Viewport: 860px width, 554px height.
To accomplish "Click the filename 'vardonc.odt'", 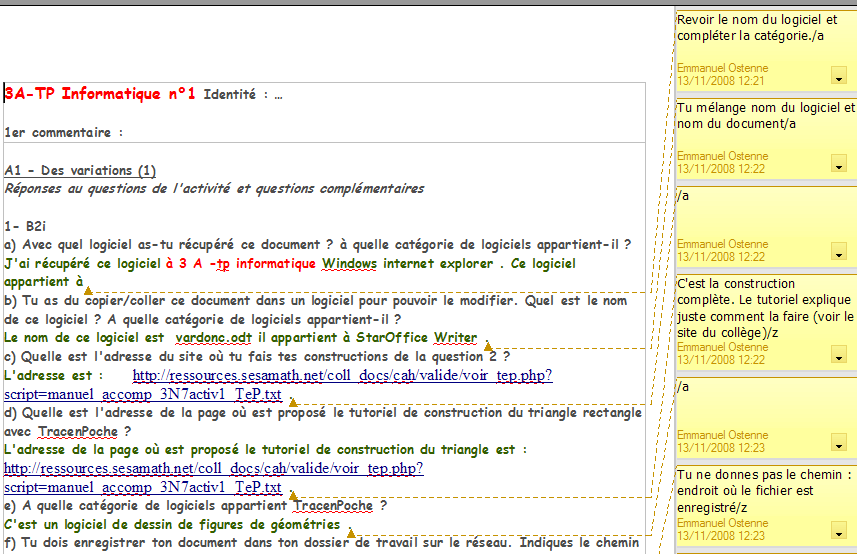I will pos(213,338).
